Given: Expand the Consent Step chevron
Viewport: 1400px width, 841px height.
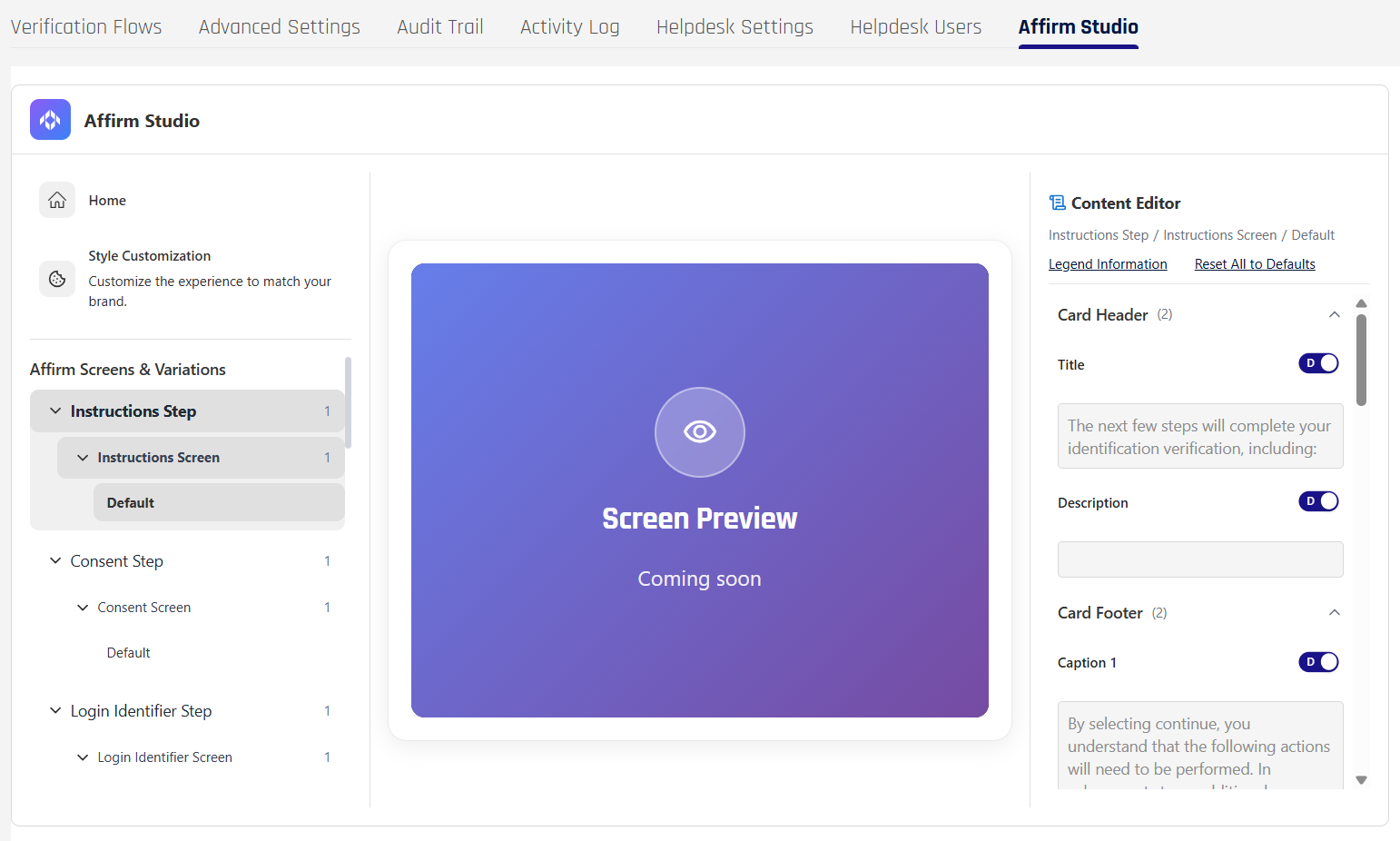Looking at the screenshot, I should click(55, 561).
